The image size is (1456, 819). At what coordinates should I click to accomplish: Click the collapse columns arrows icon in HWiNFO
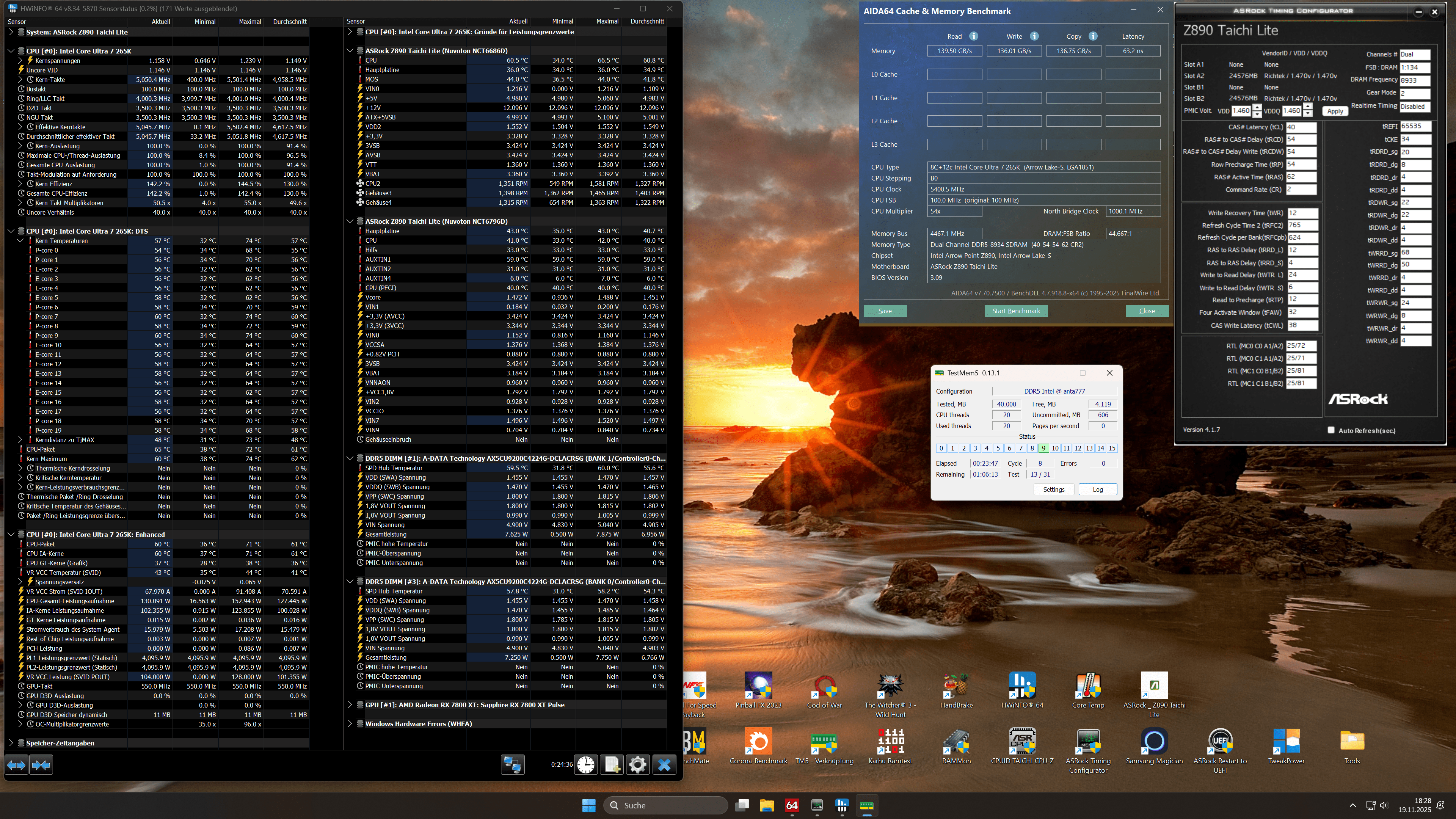pos(41,765)
